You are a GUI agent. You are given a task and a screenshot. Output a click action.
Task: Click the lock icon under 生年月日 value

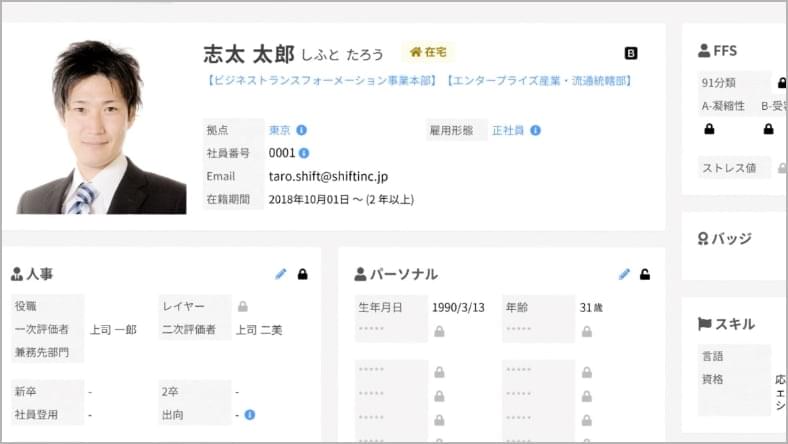(x=438, y=331)
